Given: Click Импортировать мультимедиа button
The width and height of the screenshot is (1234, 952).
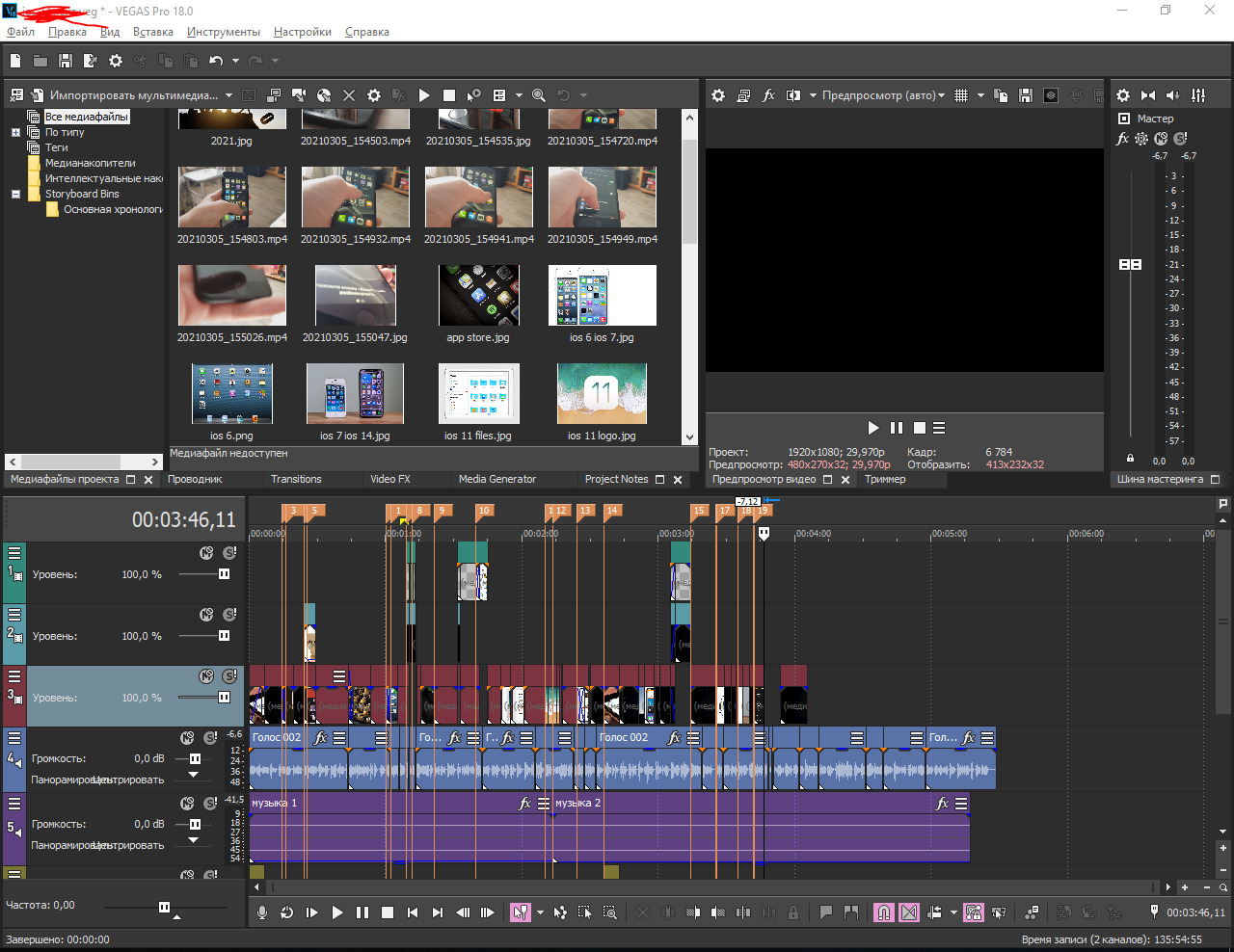Looking at the screenshot, I should pyautogui.click(x=133, y=95).
